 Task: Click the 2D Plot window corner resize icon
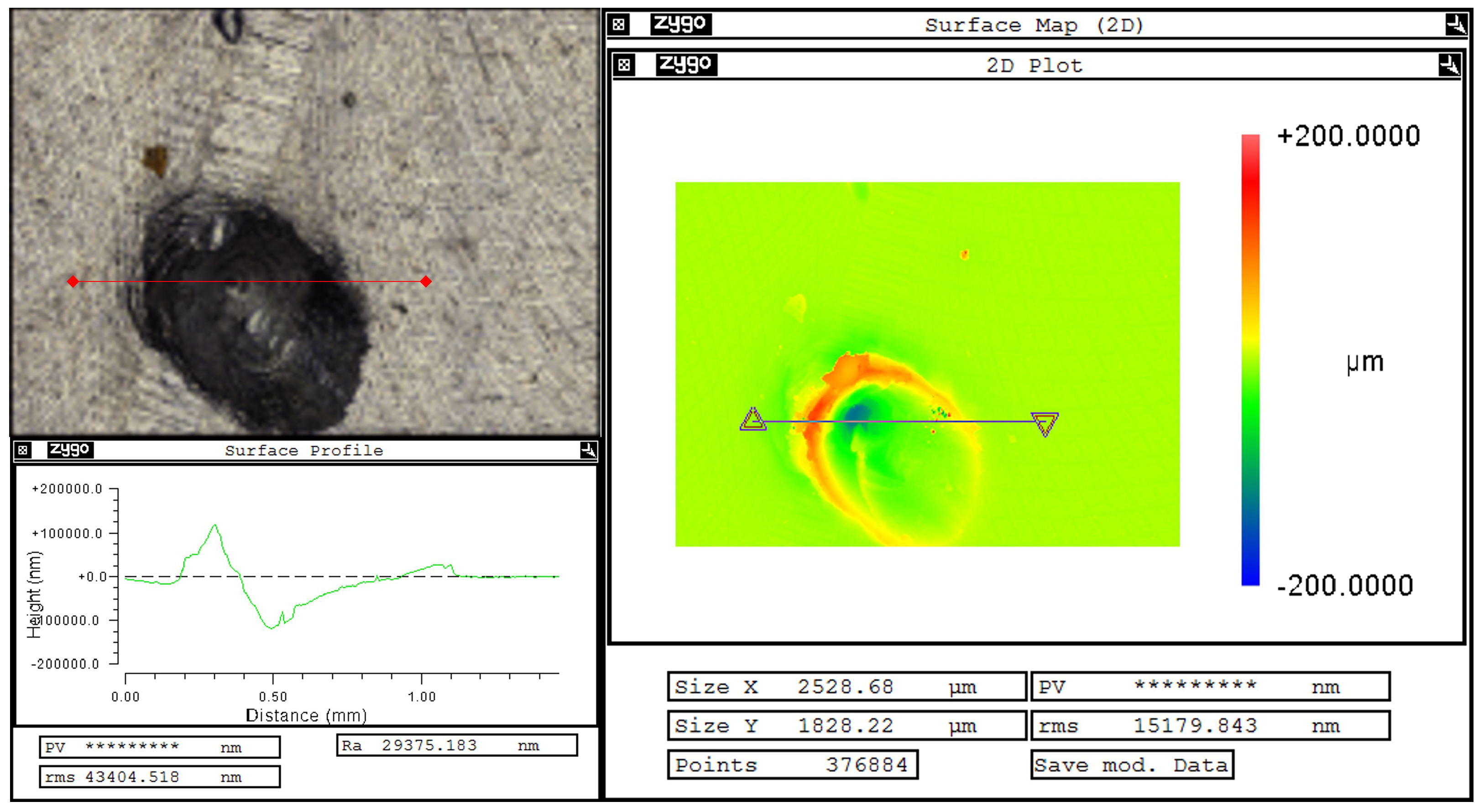[1449, 64]
